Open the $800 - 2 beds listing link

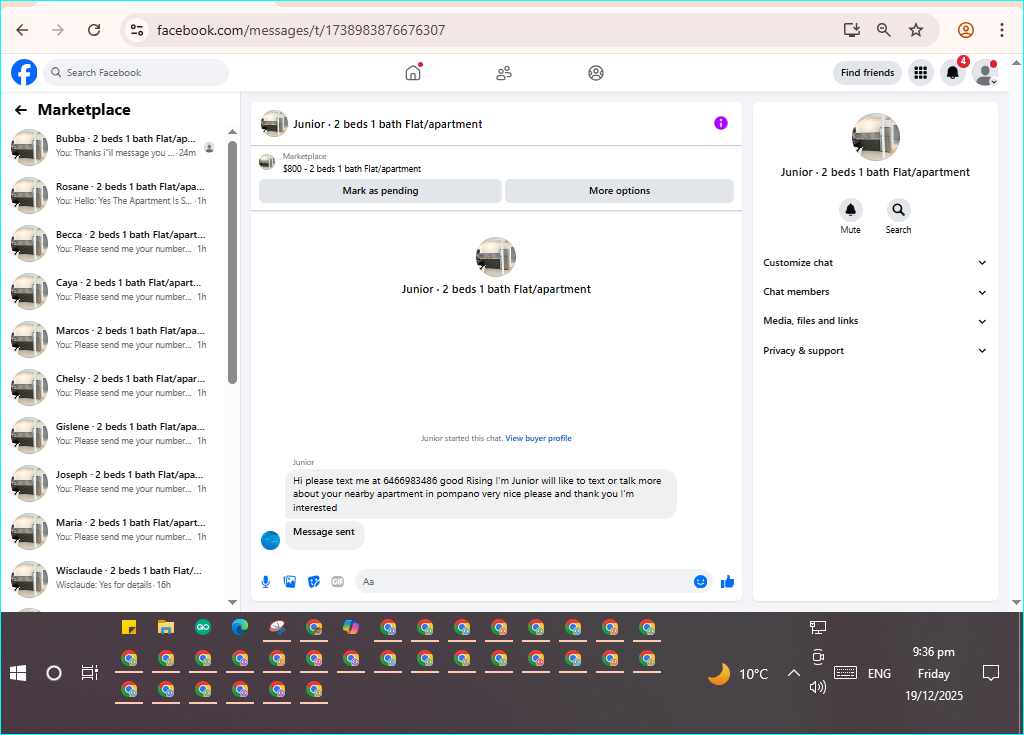click(x=352, y=169)
